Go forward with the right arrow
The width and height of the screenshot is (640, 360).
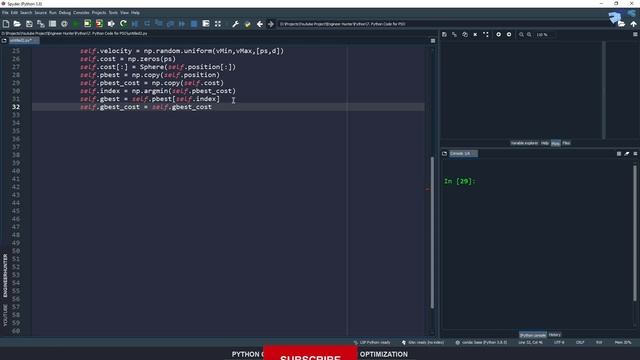(271, 24)
